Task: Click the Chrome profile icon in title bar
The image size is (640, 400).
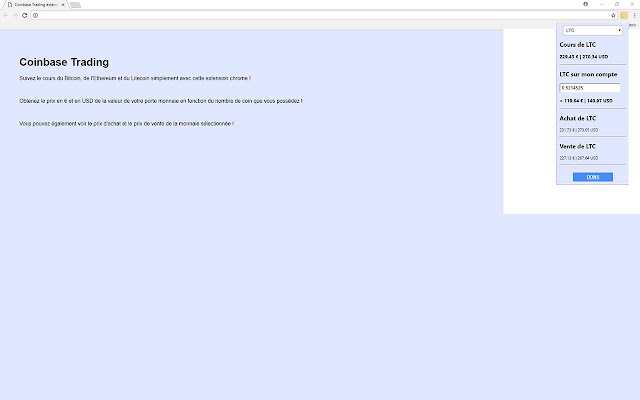Action: point(588,4)
